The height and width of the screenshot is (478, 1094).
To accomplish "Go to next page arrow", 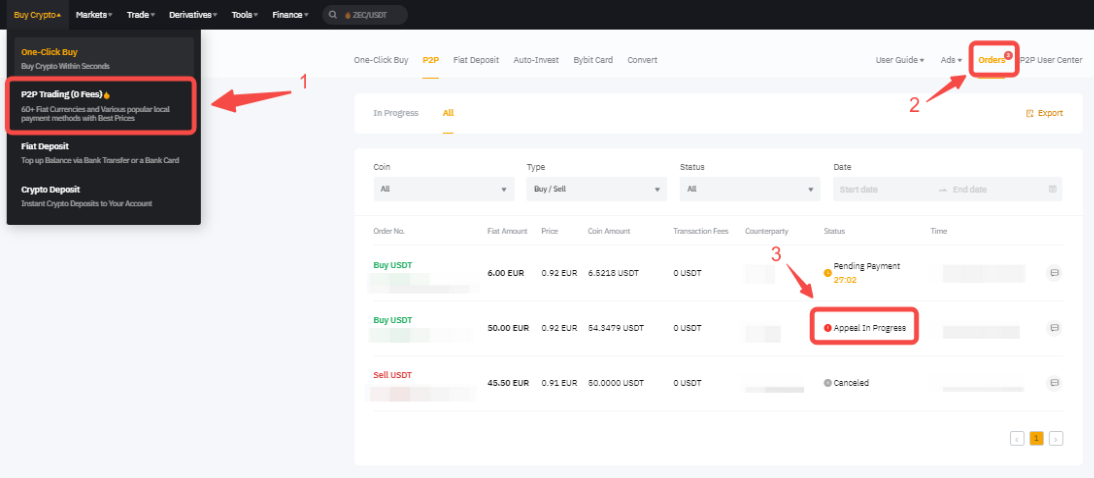I will pyautogui.click(x=1055, y=438).
